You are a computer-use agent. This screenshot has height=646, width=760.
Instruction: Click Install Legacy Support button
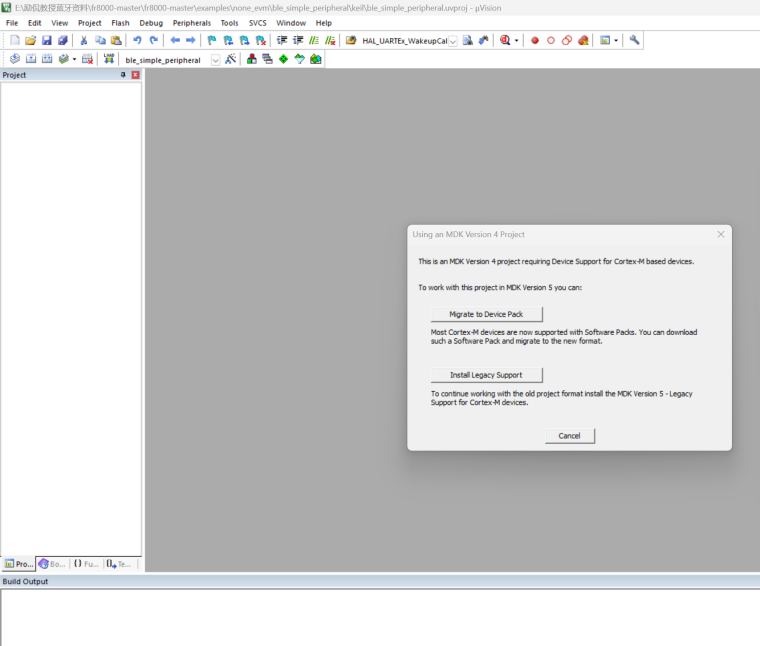click(486, 375)
